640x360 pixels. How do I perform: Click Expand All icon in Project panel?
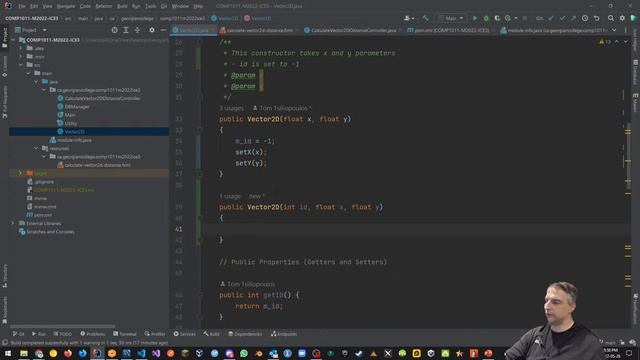click(126, 30)
